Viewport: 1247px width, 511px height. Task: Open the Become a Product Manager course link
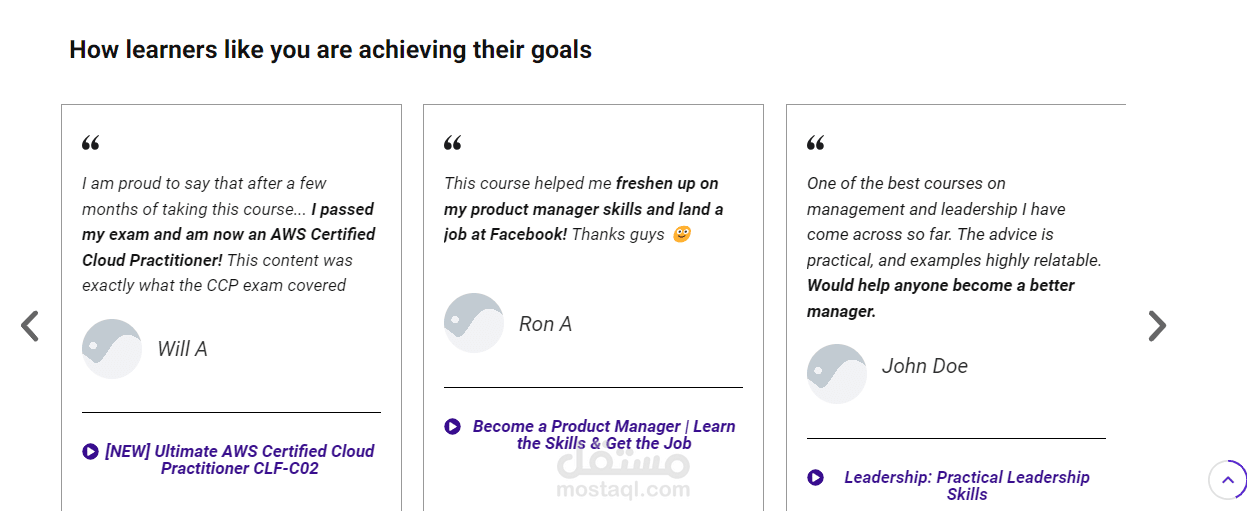coord(604,435)
